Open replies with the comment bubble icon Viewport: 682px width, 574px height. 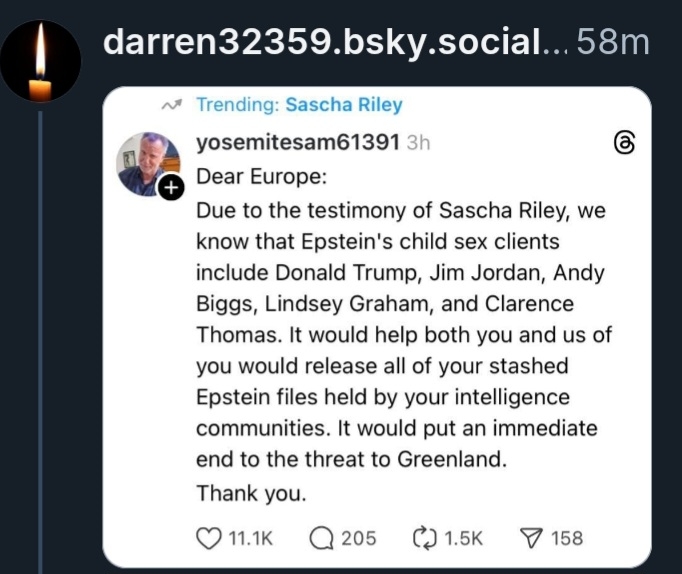coord(322,538)
